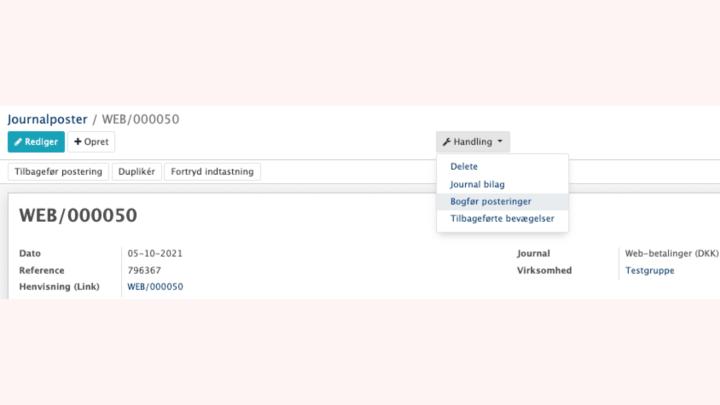Click the Opret create button
This screenshot has width=720, height=405.
tap(91, 142)
